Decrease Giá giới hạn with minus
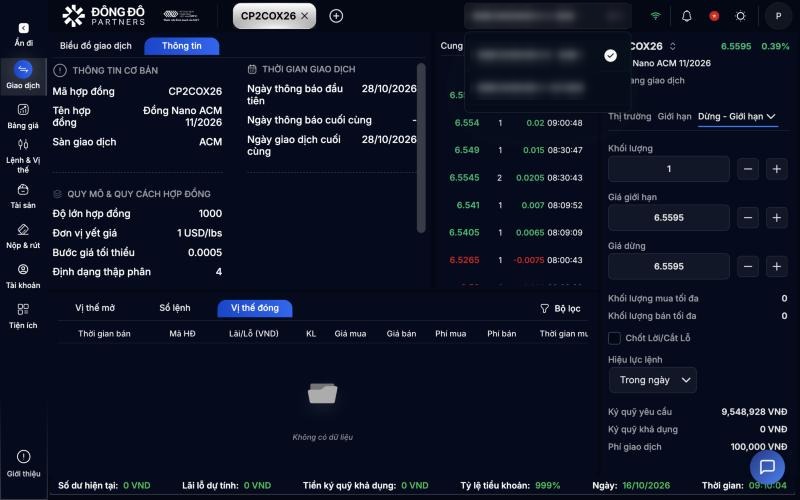The image size is (800, 500). point(747,218)
